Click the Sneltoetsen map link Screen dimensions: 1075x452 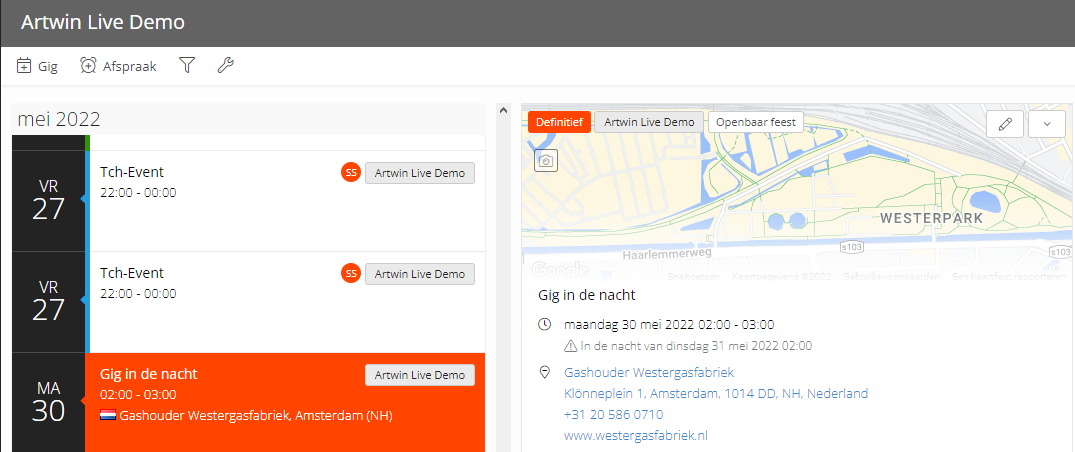tap(694, 276)
